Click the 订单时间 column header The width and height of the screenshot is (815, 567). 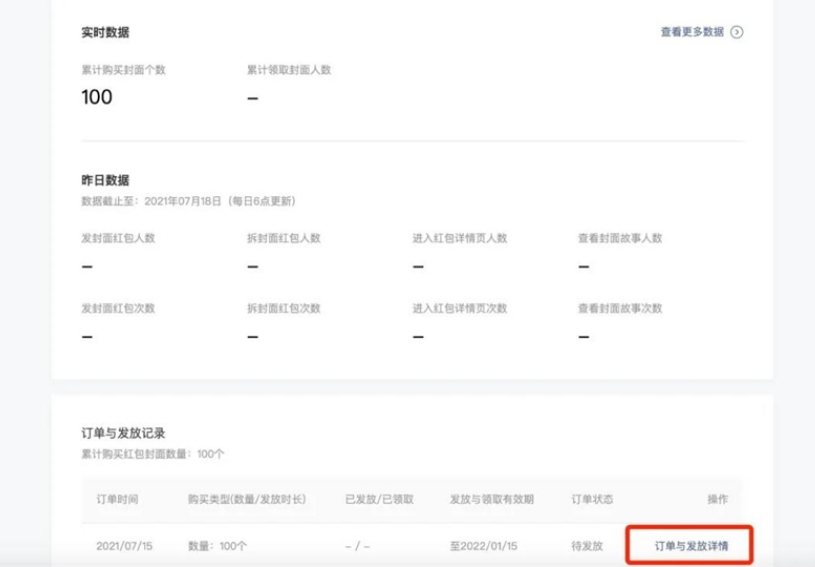tap(117, 499)
